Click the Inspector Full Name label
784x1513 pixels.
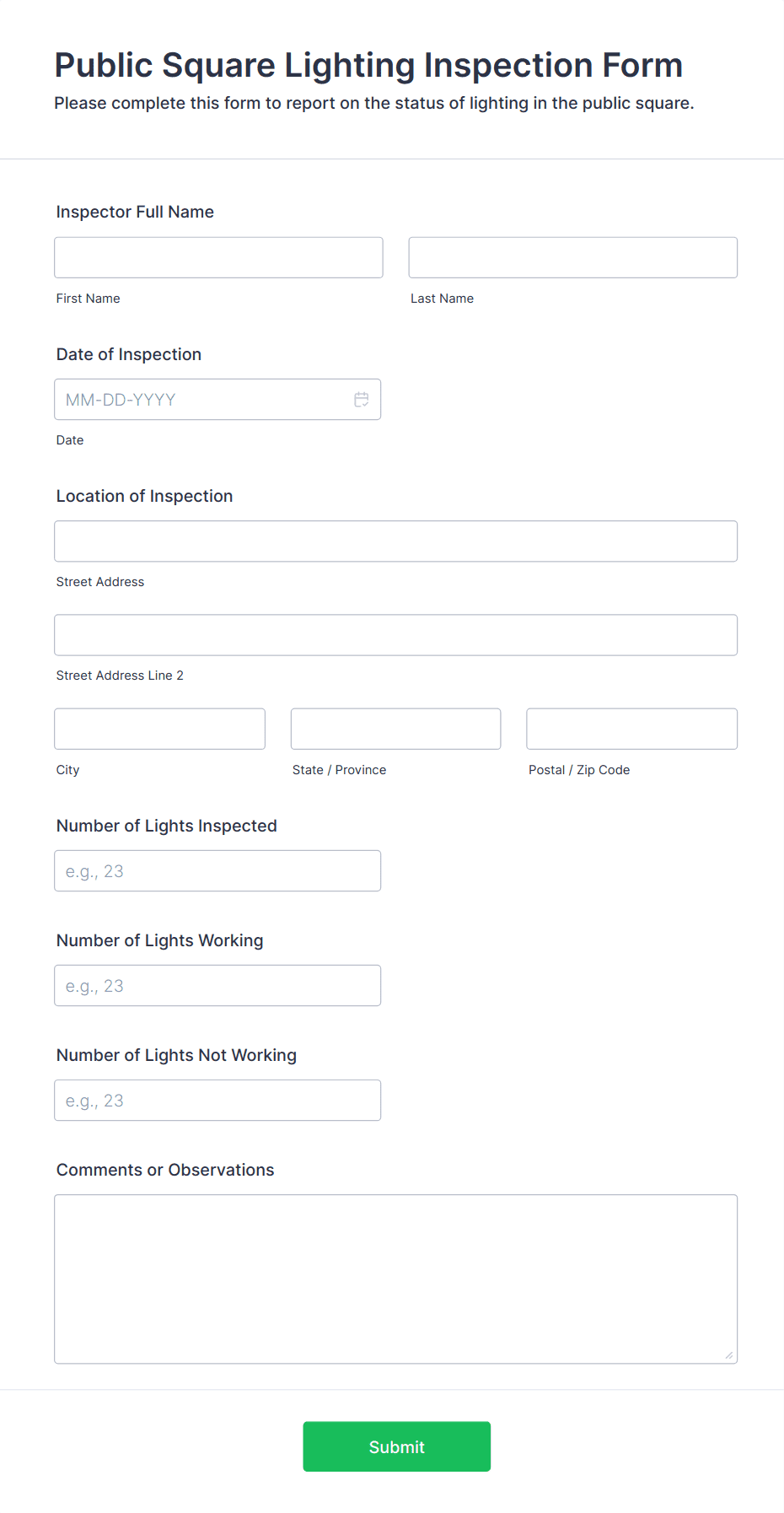(135, 212)
